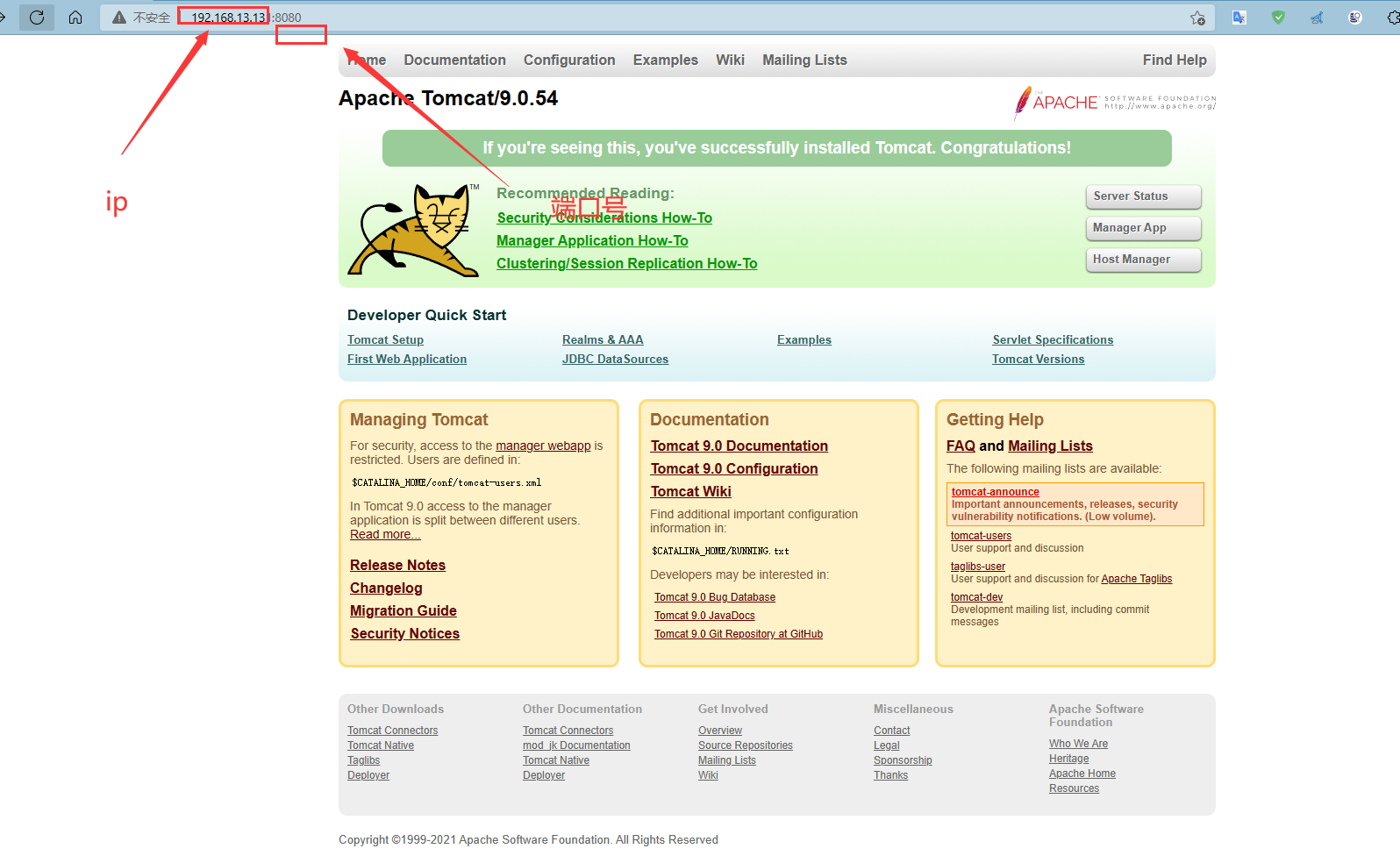This screenshot has width=1400, height=863.
Task: Add this page to favorites star icon
Action: tap(1197, 18)
